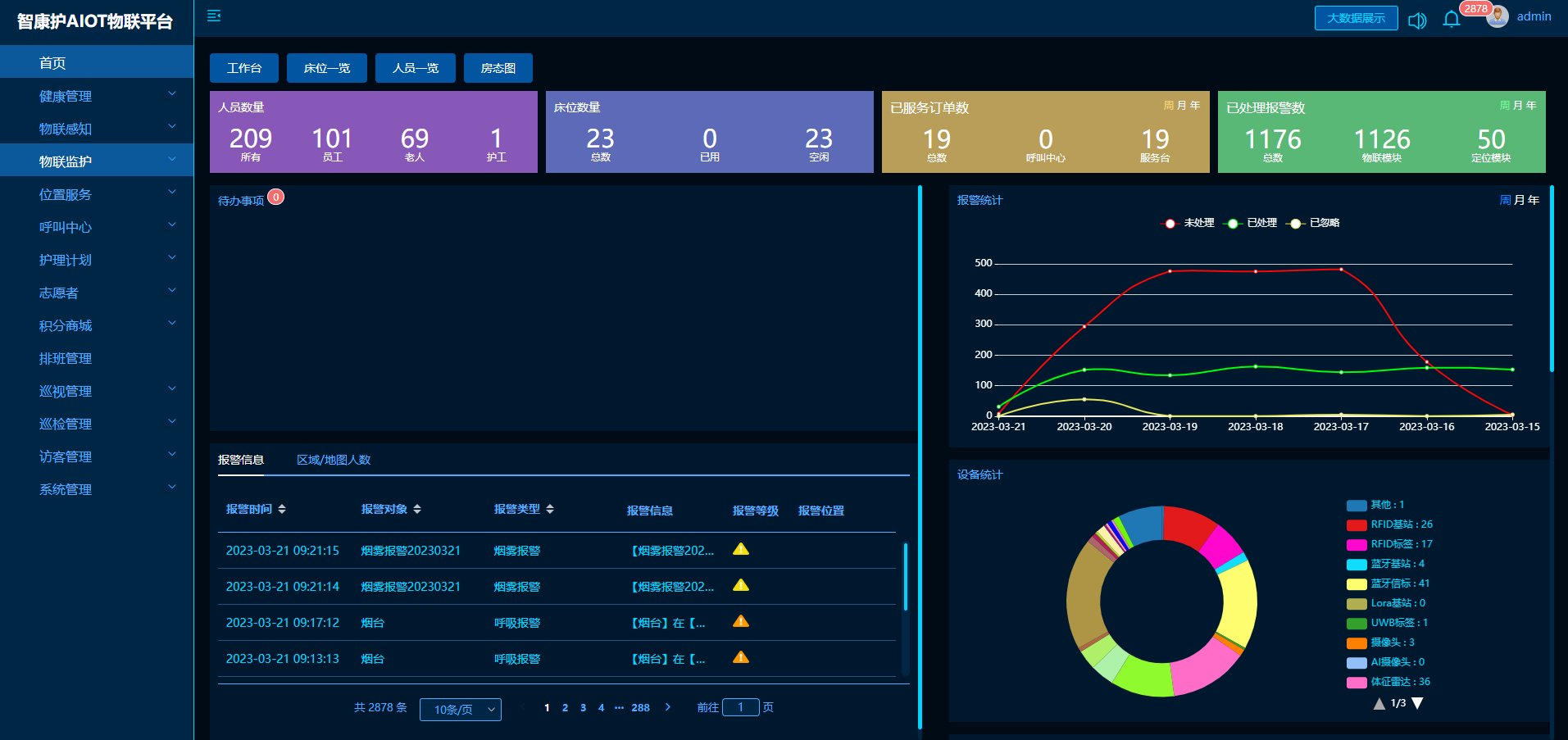This screenshot has height=740, width=1568.
Task: Toggle 未处理 series in chart legend
Action: (x=1188, y=223)
